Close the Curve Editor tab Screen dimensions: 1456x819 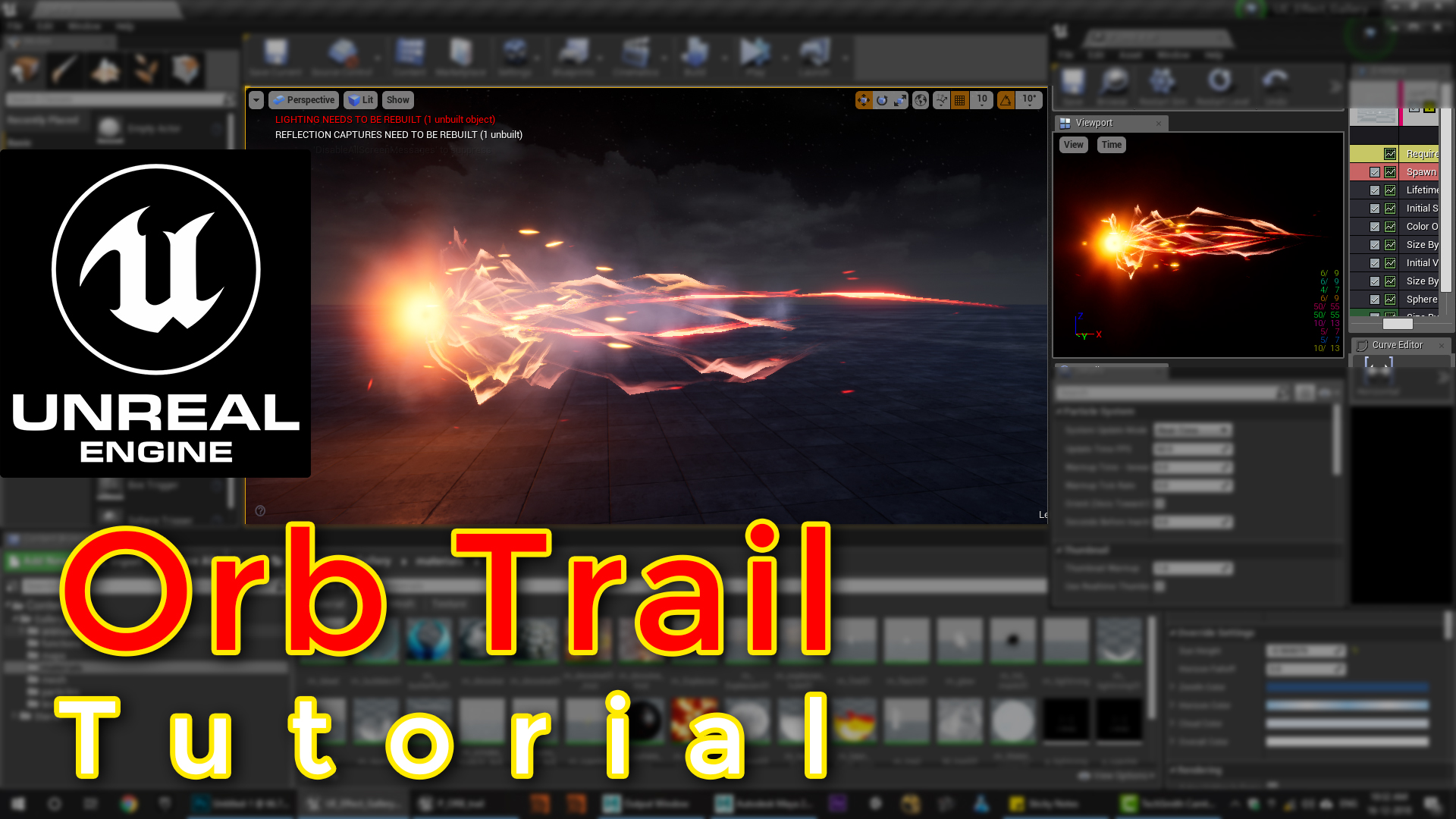[x=1442, y=346]
